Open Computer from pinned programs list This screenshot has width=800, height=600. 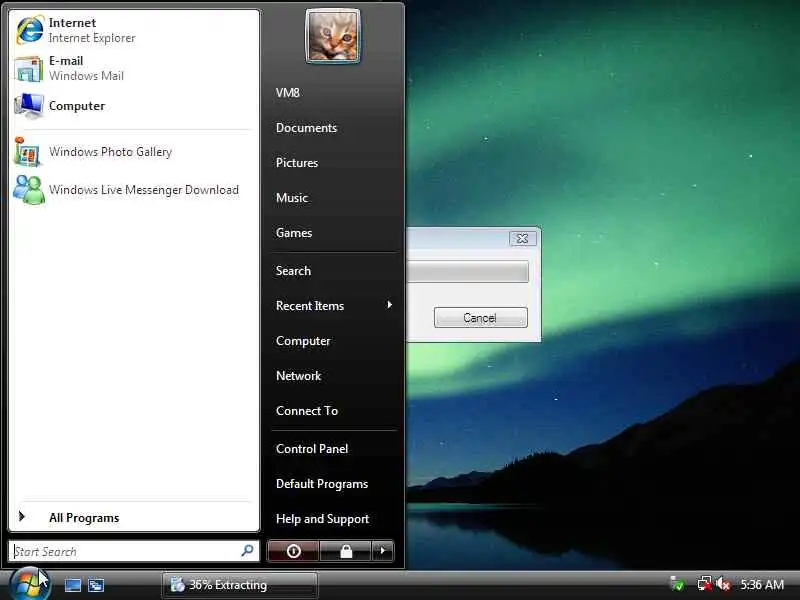point(134,106)
